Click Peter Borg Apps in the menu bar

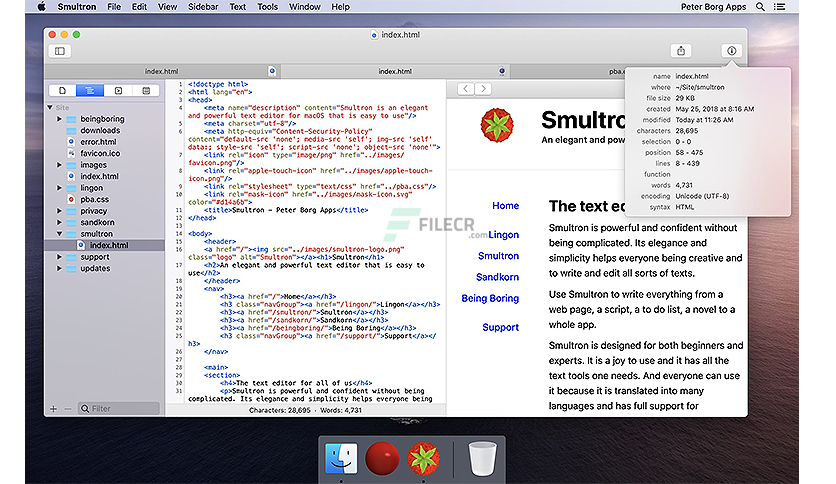713,7
